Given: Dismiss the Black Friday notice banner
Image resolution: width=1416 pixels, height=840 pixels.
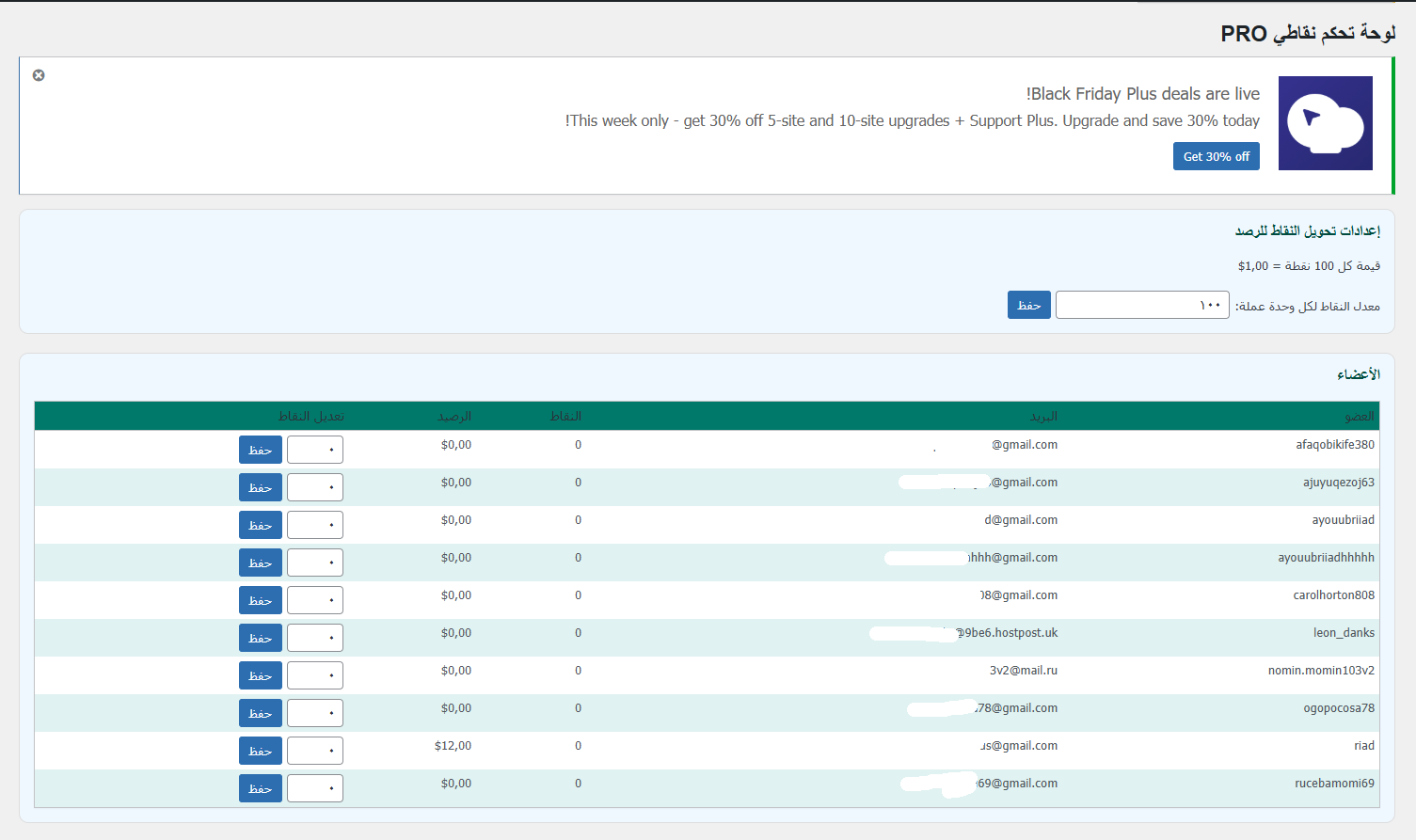Looking at the screenshot, I should tap(39, 75).
